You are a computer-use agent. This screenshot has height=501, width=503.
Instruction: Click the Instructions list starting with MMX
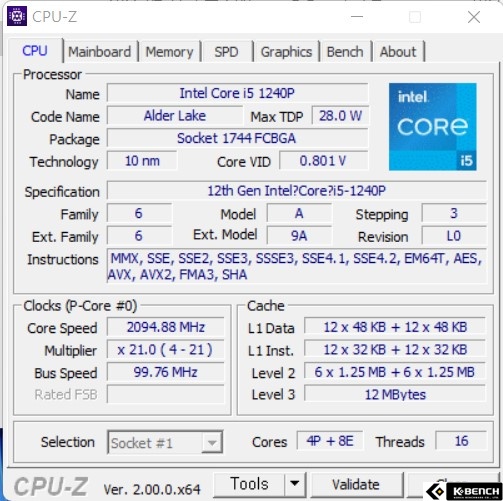pyautogui.click(x=297, y=266)
